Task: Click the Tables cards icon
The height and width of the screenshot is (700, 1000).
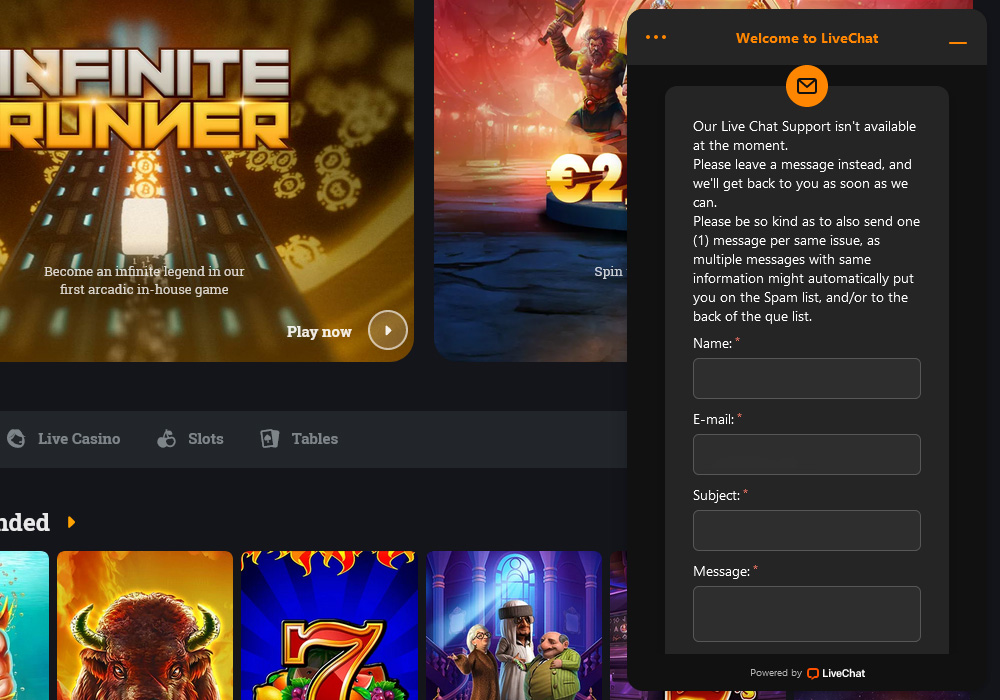Action: [x=270, y=439]
